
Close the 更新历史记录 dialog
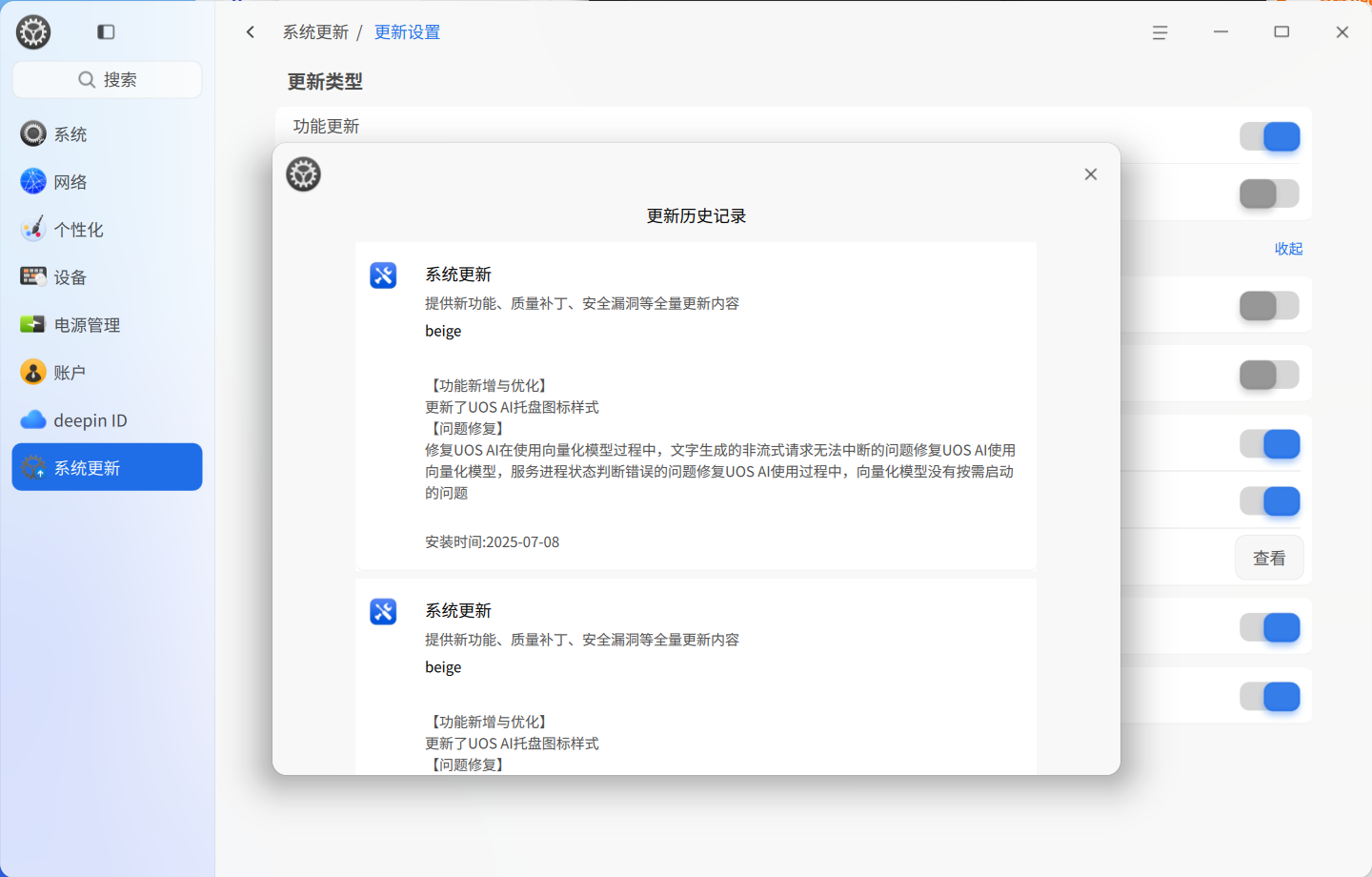1091,174
